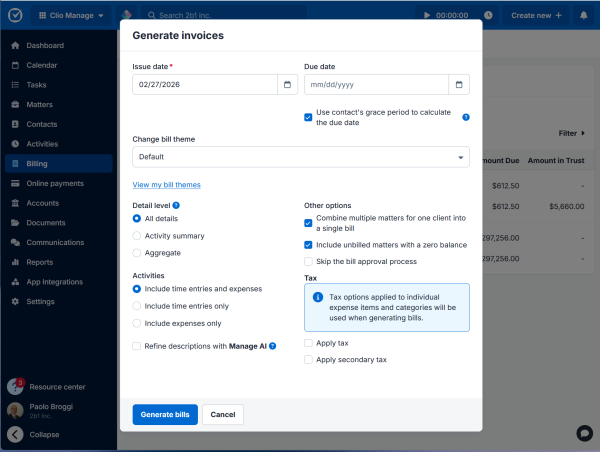The image size is (600, 452).
Task: Check Skip the bill approval process
Action: tap(308, 261)
